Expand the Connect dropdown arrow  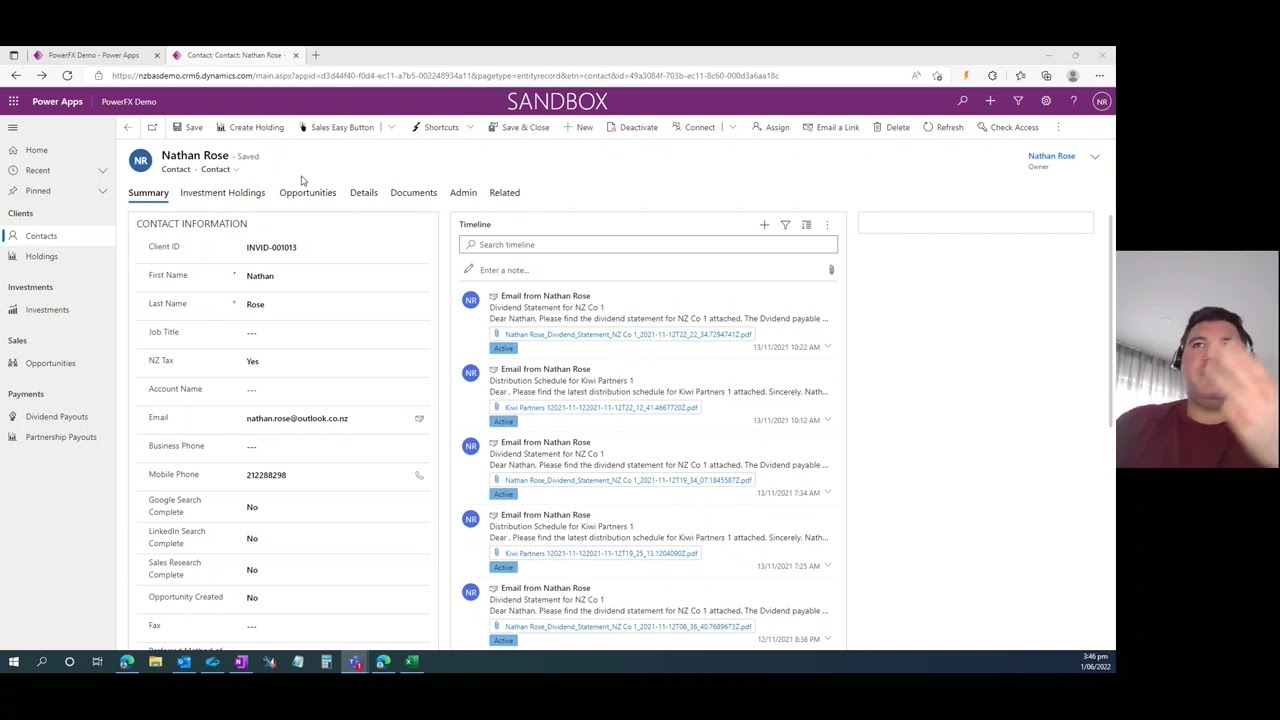pyautogui.click(x=732, y=127)
